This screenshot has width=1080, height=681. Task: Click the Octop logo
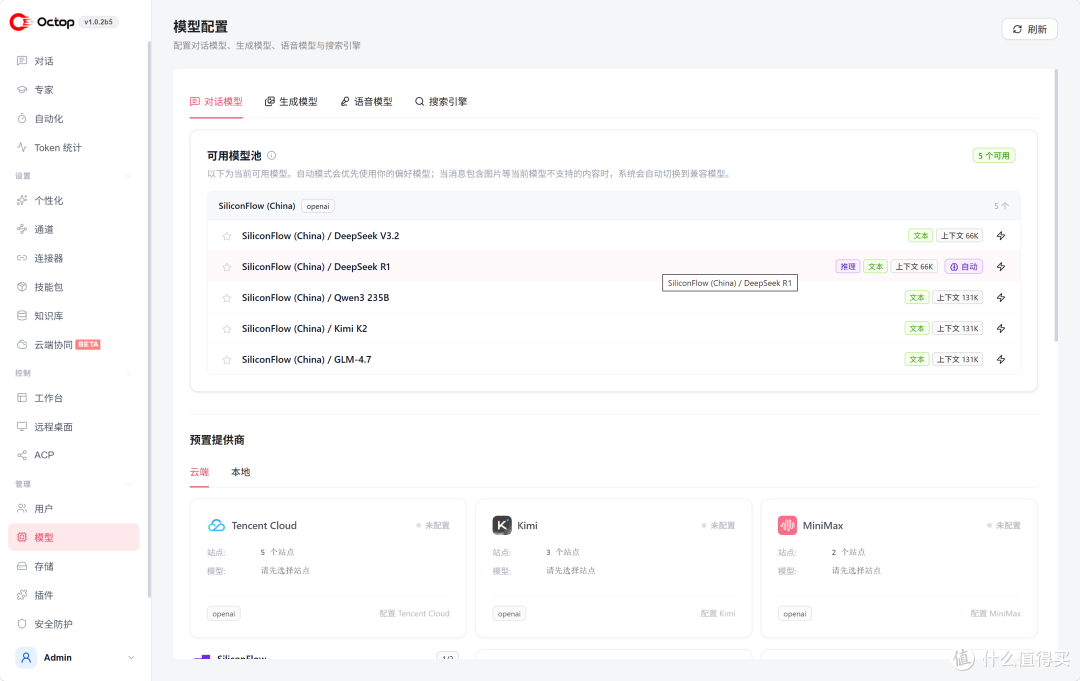[42, 22]
